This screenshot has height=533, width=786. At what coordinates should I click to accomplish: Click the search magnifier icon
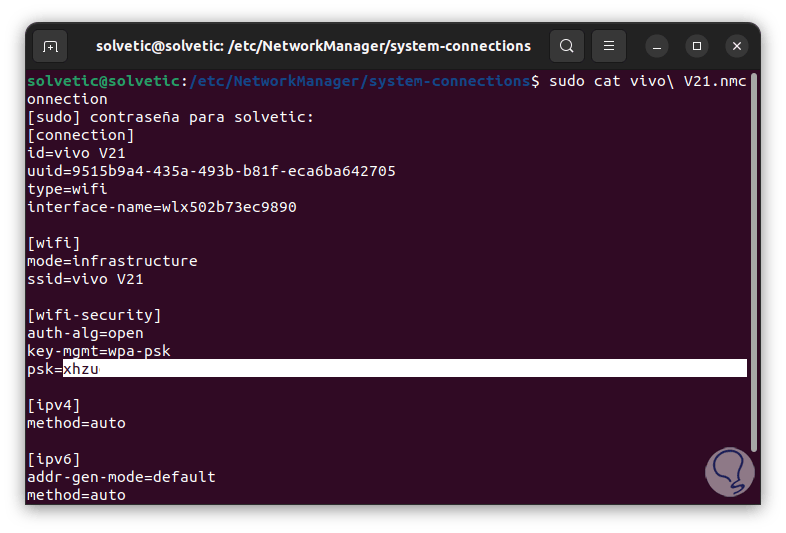pos(567,46)
